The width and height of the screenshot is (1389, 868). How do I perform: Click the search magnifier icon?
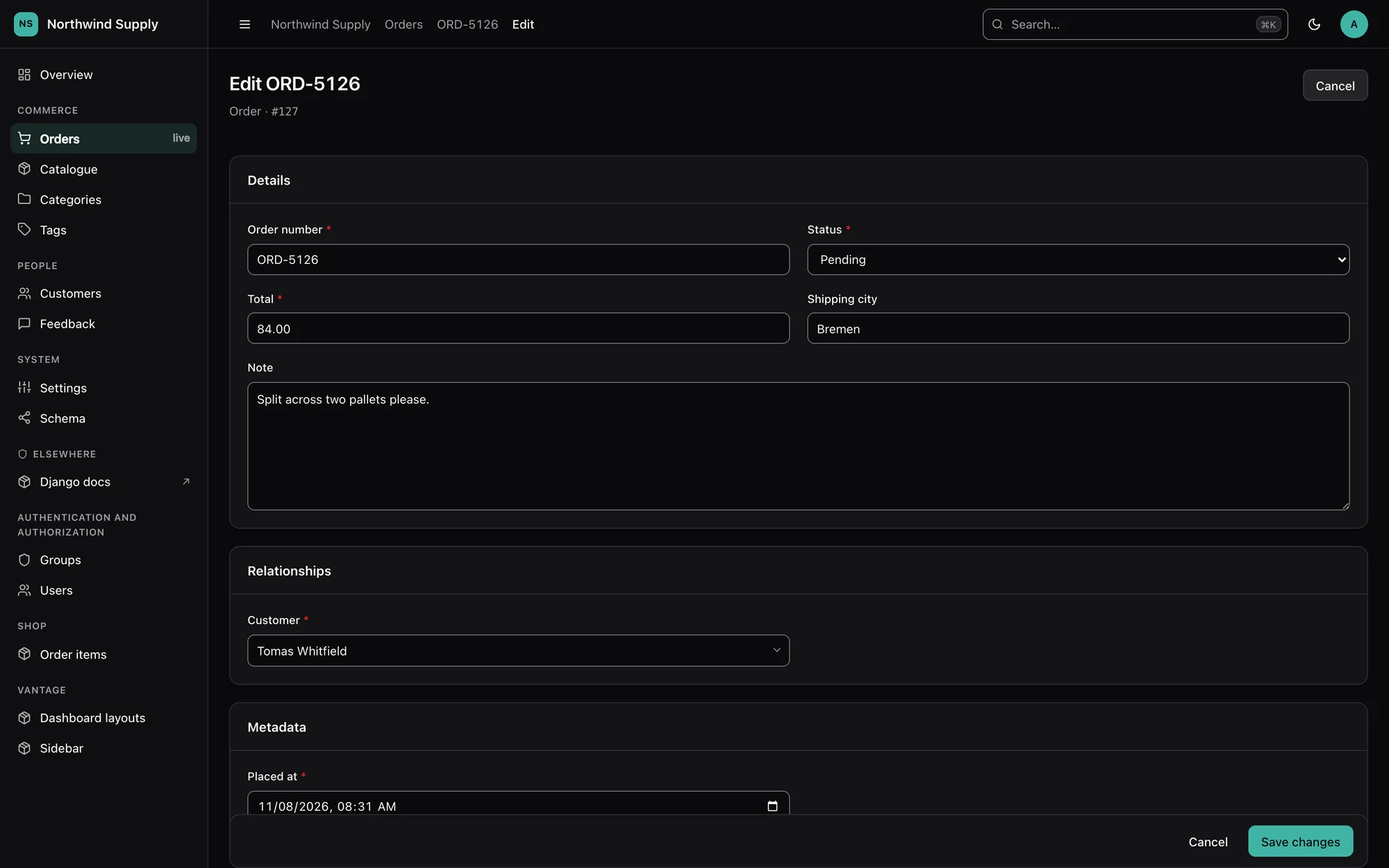[997, 24]
